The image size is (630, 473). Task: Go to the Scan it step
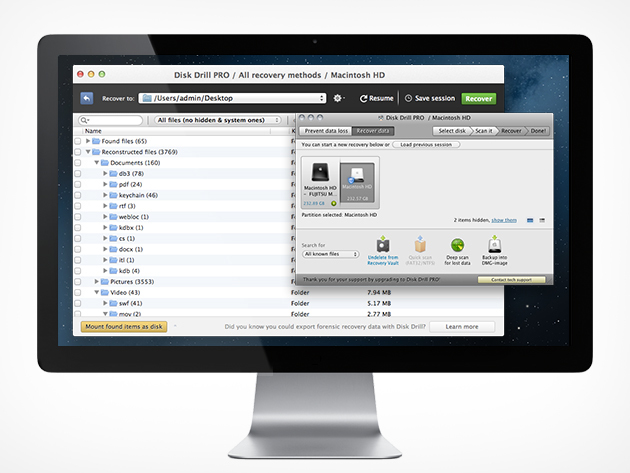tap(484, 131)
